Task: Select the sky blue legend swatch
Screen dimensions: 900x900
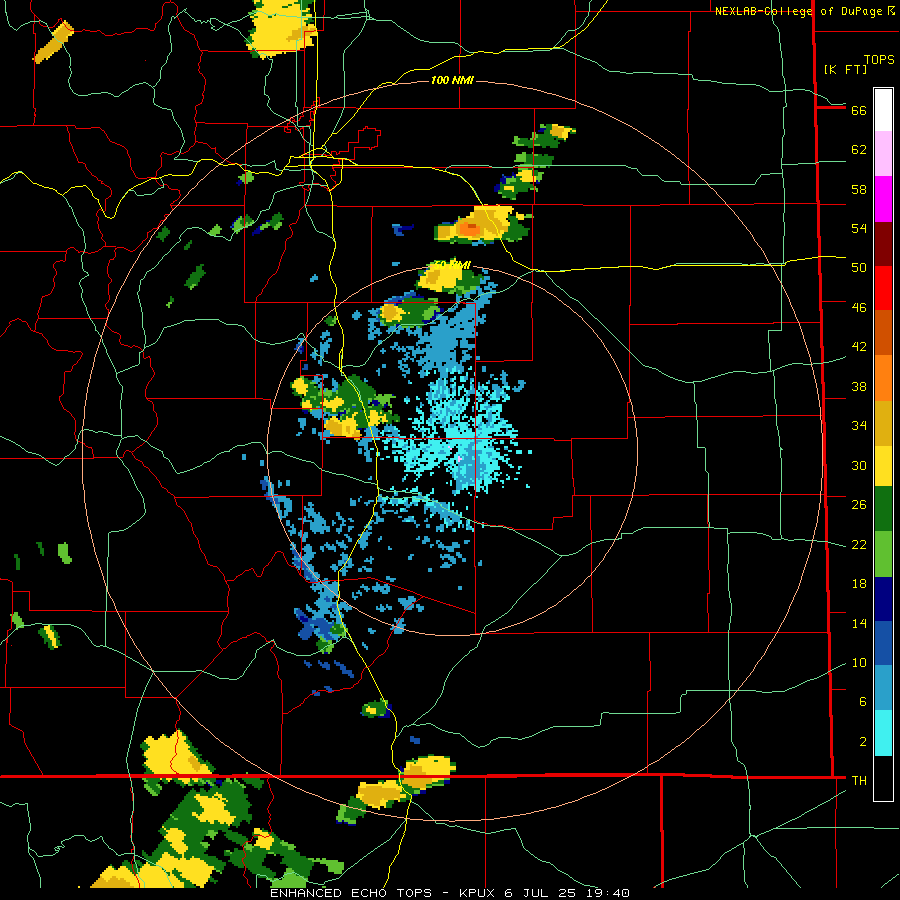Action: [883, 688]
